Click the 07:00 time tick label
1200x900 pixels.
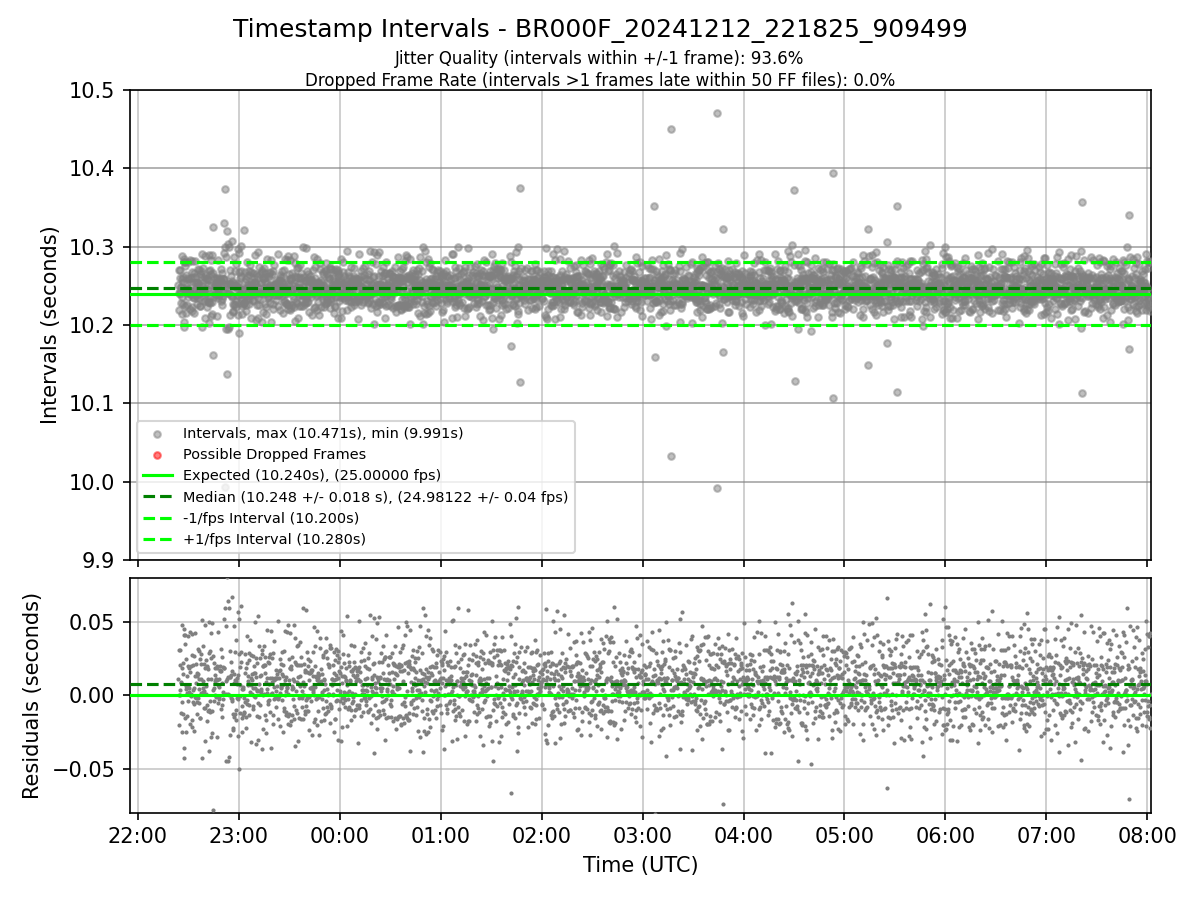pos(1046,834)
